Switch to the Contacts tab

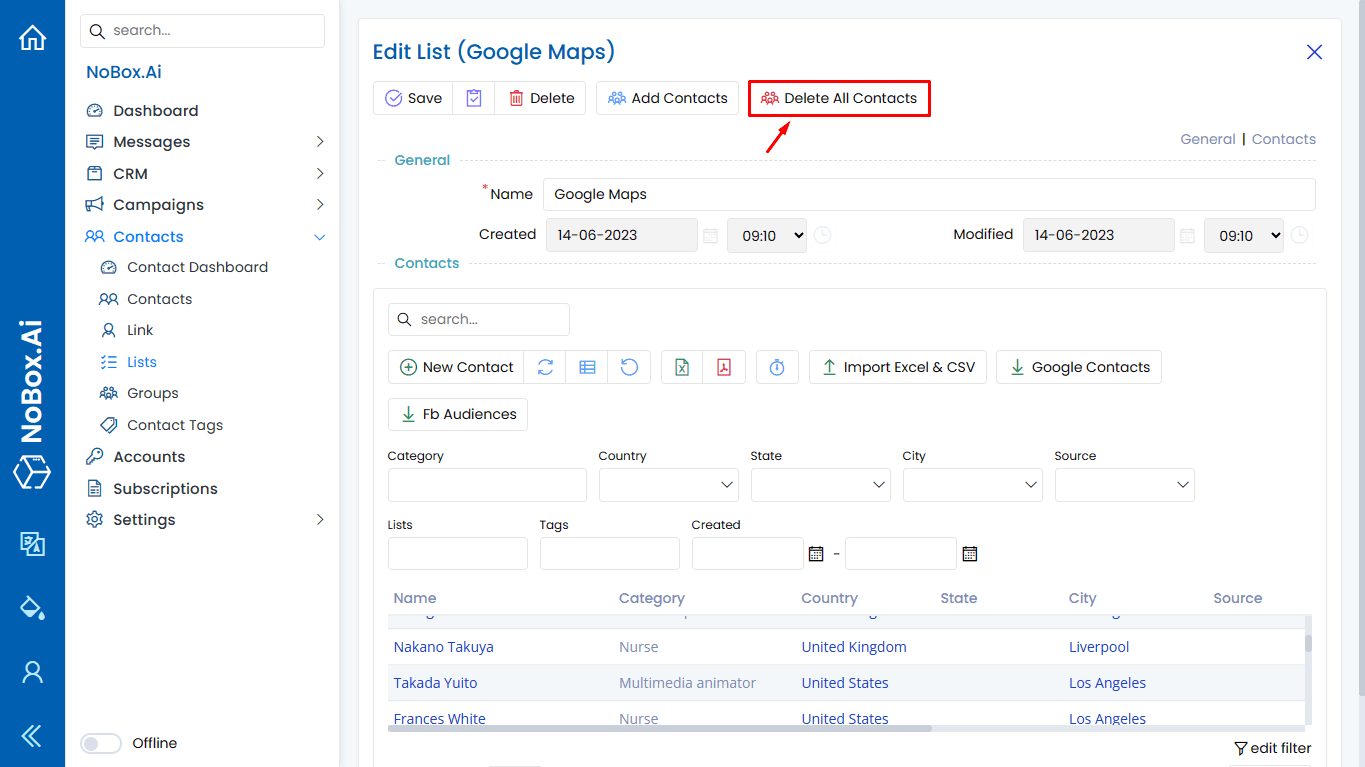(x=1283, y=138)
